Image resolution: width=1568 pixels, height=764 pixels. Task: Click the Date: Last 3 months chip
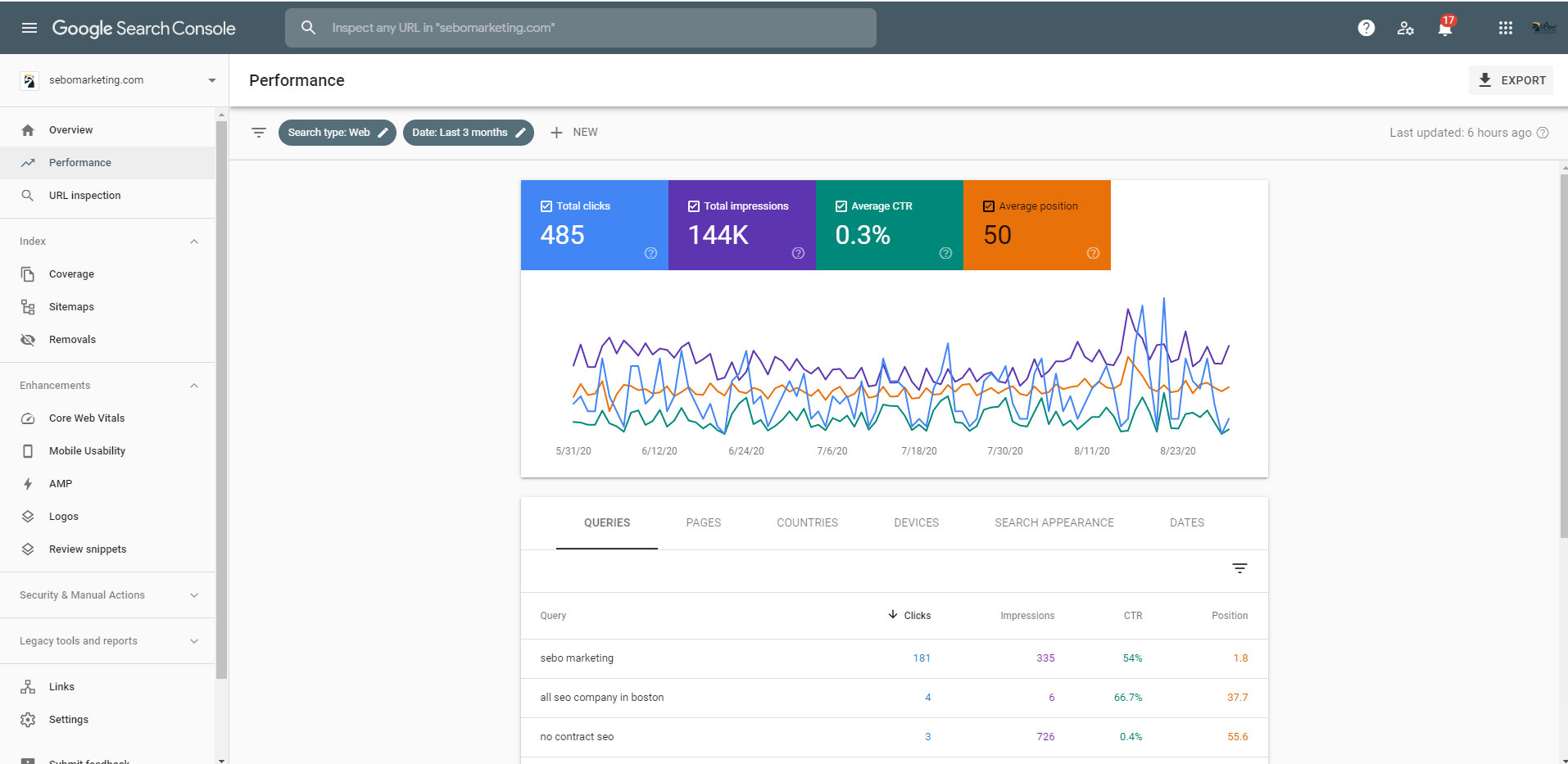[x=468, y=133]
